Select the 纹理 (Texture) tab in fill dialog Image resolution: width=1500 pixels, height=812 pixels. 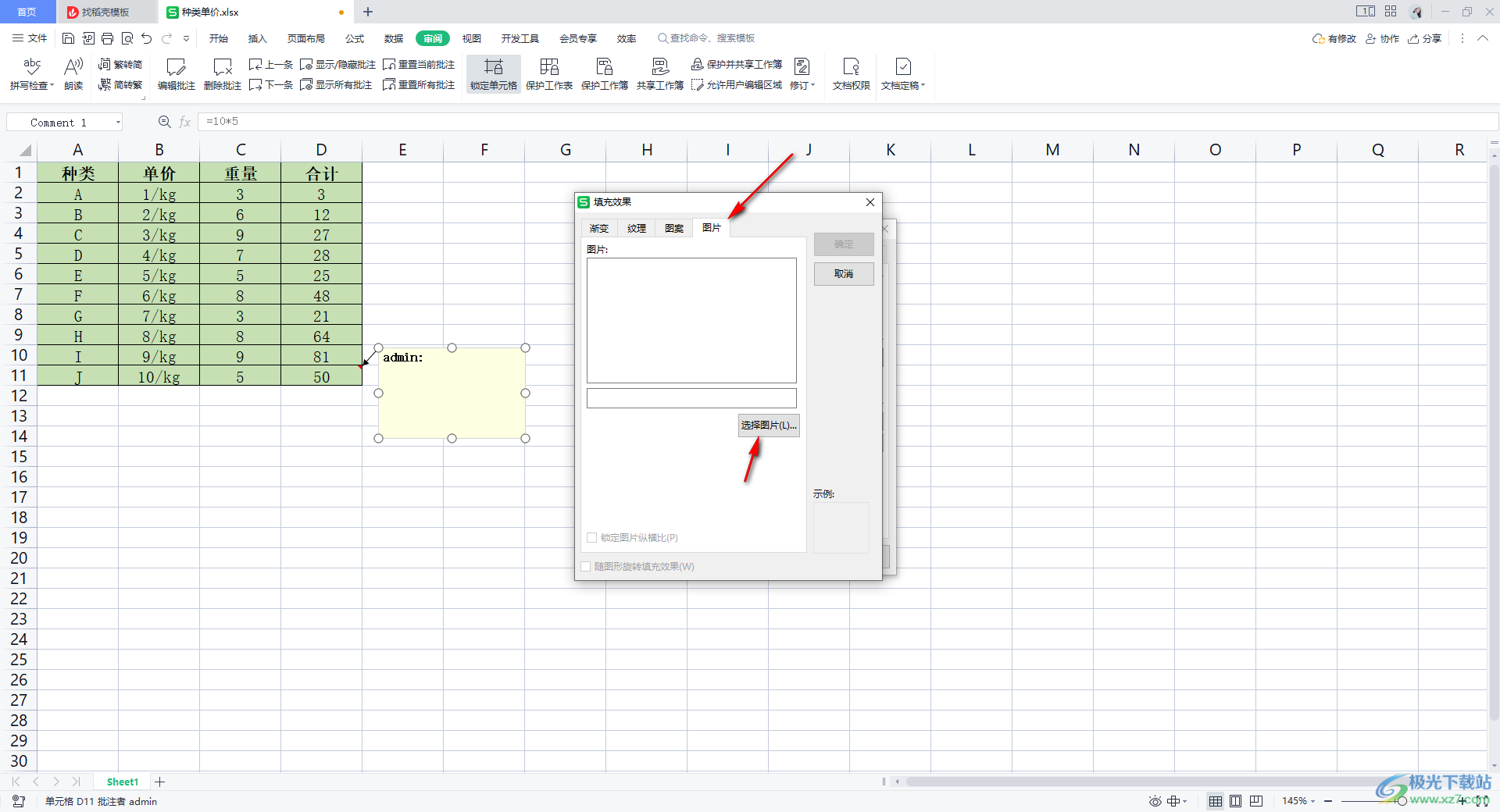[637, 228]
